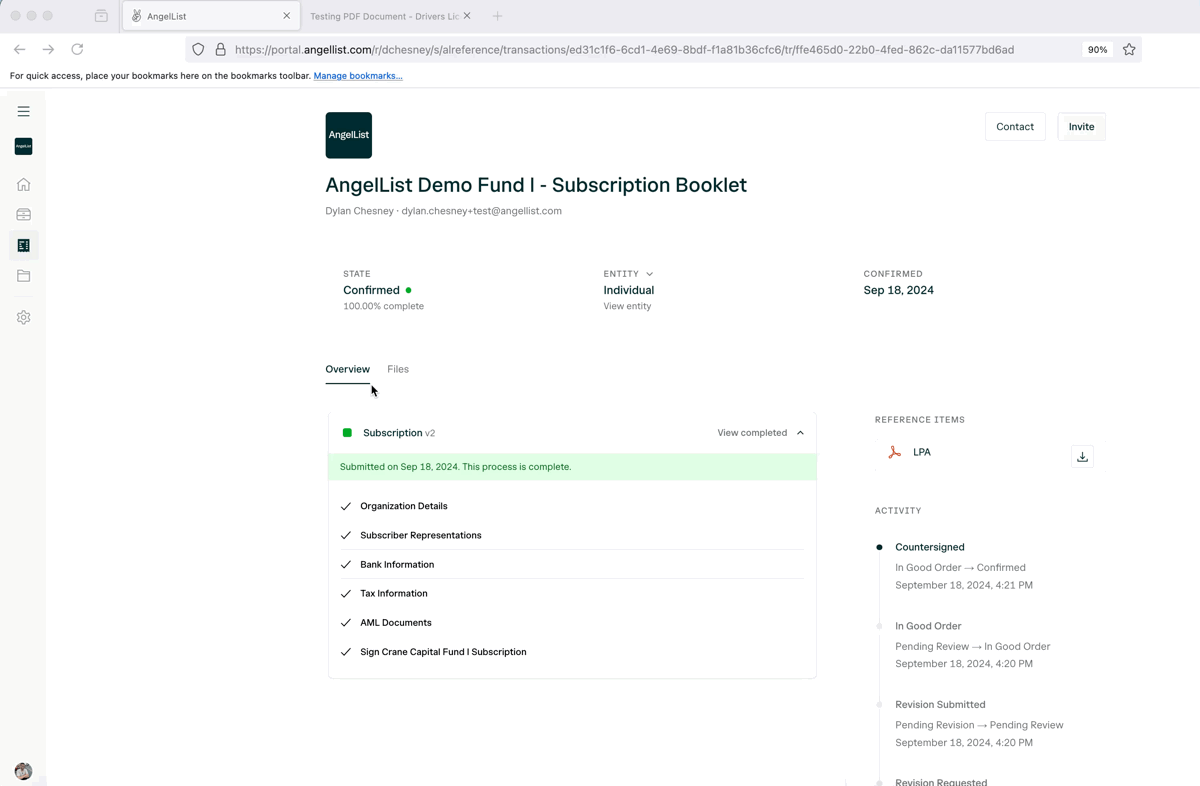Open the hamburger menu in sidebar

[23, 111]
